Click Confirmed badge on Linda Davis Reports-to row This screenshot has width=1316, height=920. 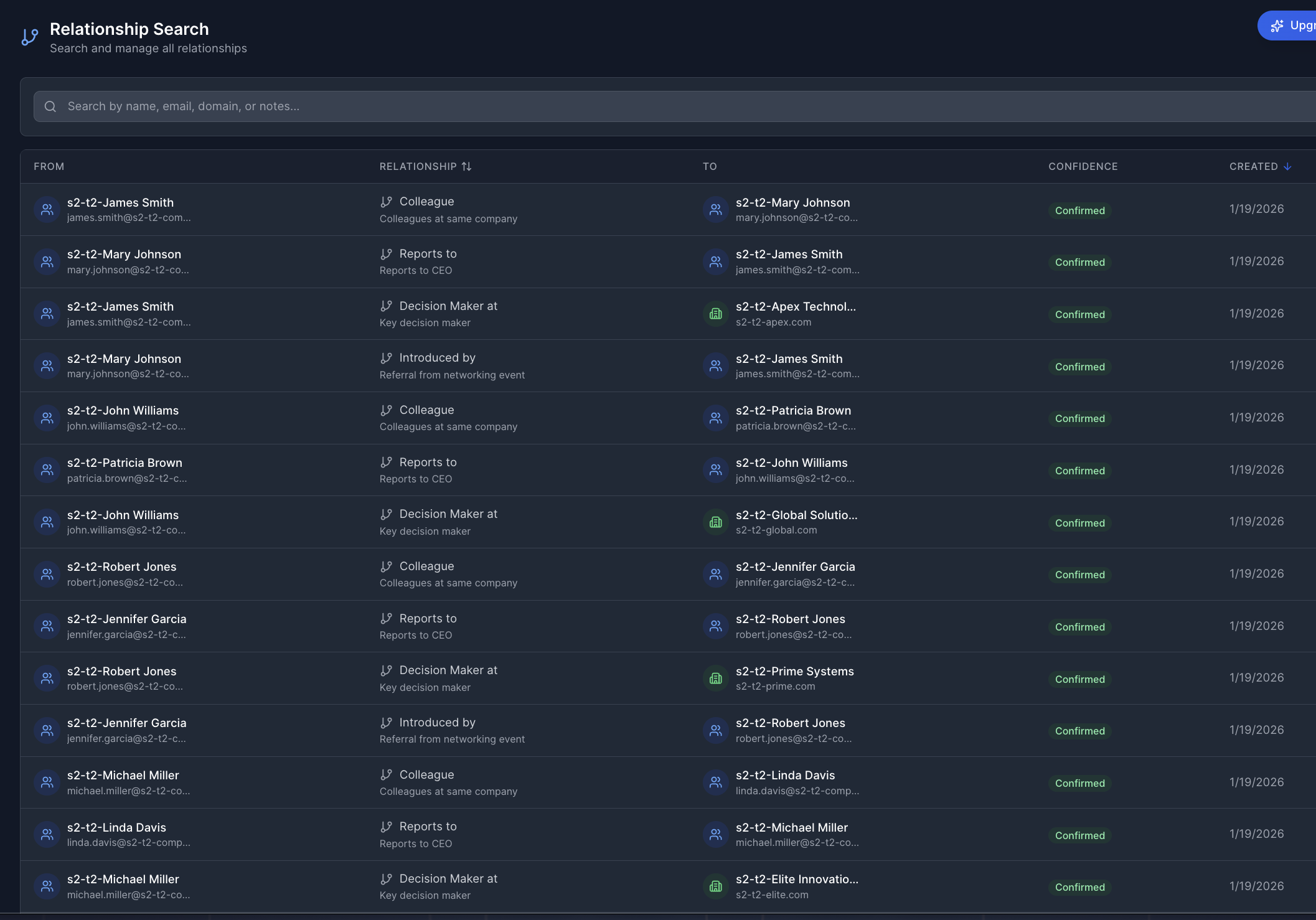point(1079,835)
